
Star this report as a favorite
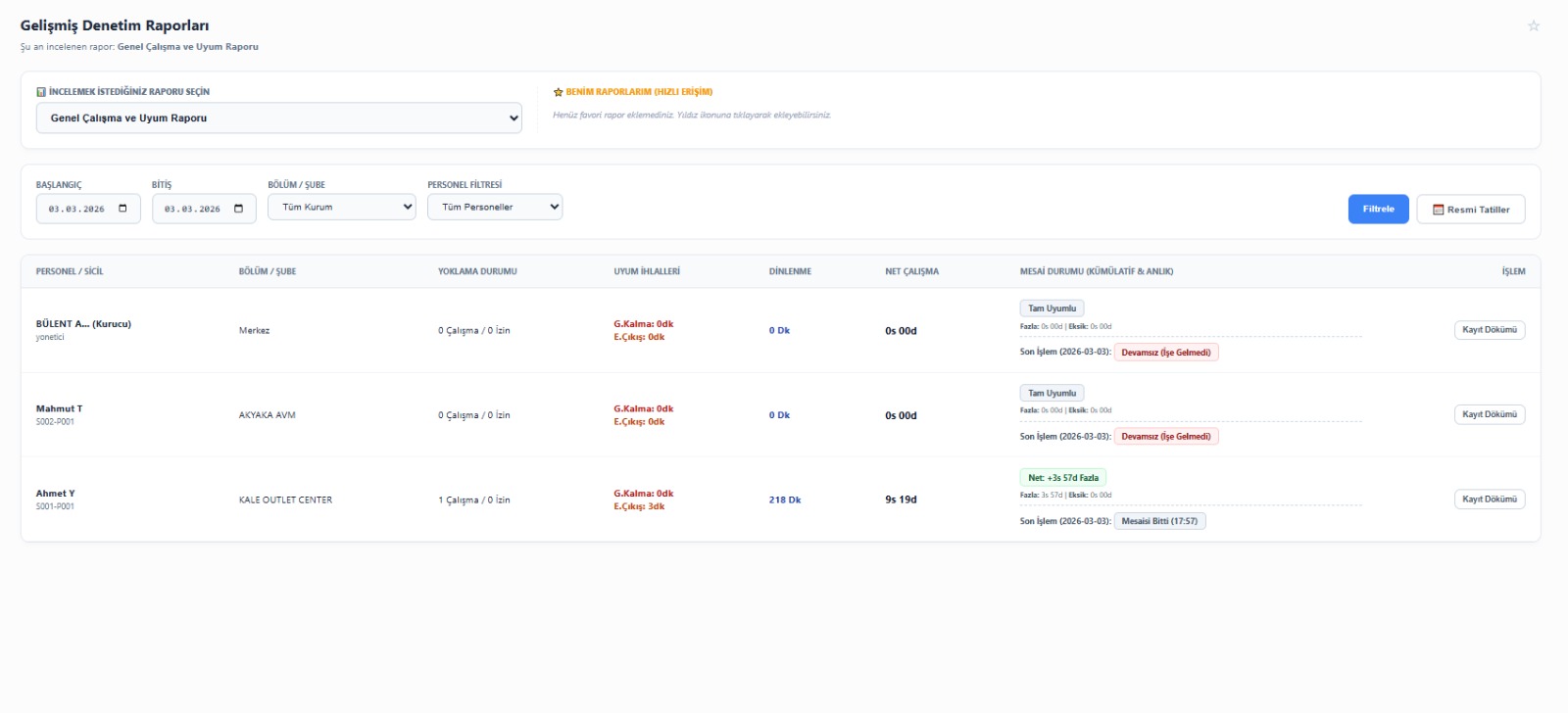click(1534, 26)
